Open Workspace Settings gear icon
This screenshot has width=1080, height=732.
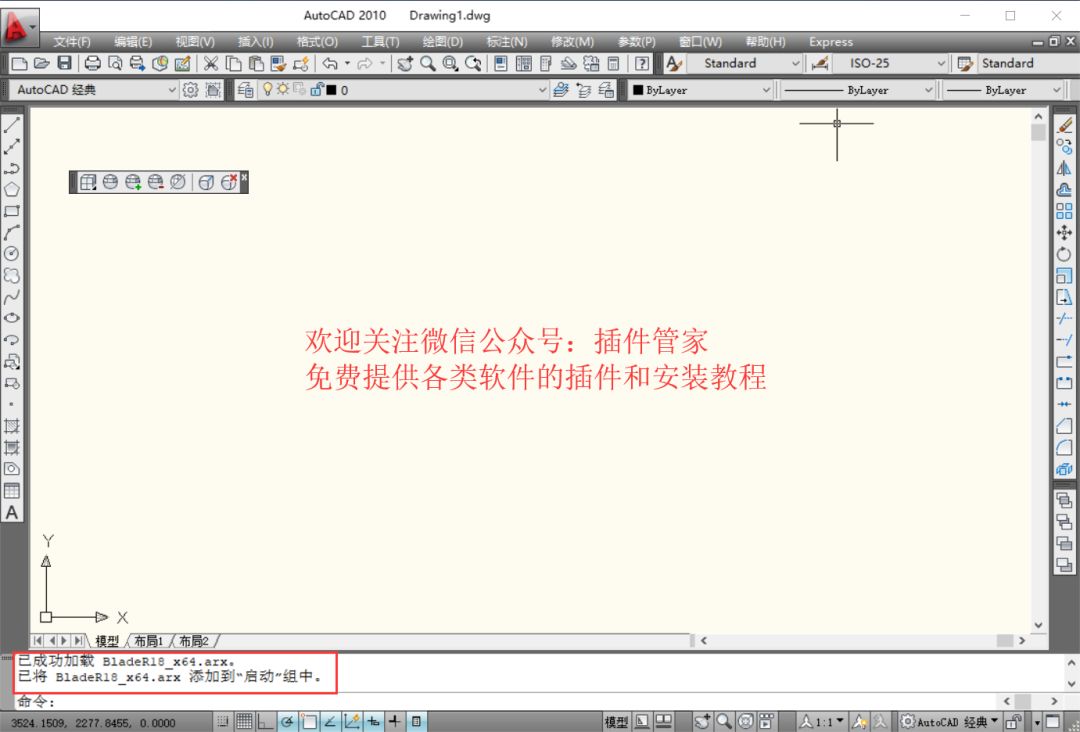pyautogui.click(x=191, y=90)
